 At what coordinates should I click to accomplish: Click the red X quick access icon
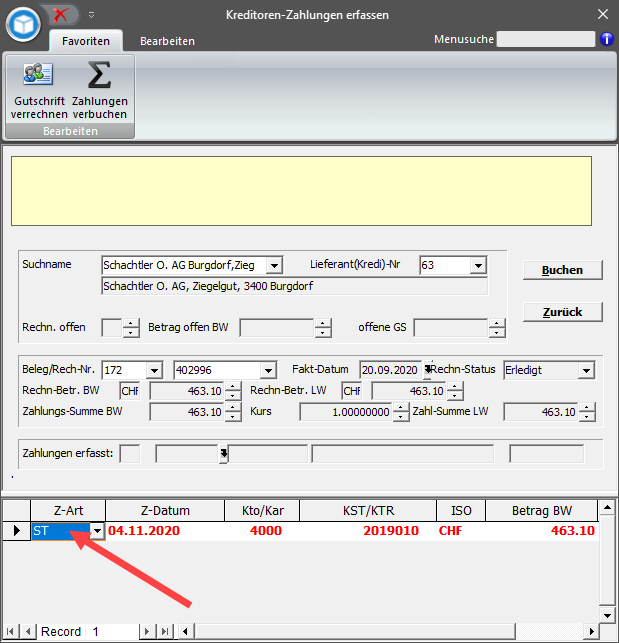coord(61,15)
